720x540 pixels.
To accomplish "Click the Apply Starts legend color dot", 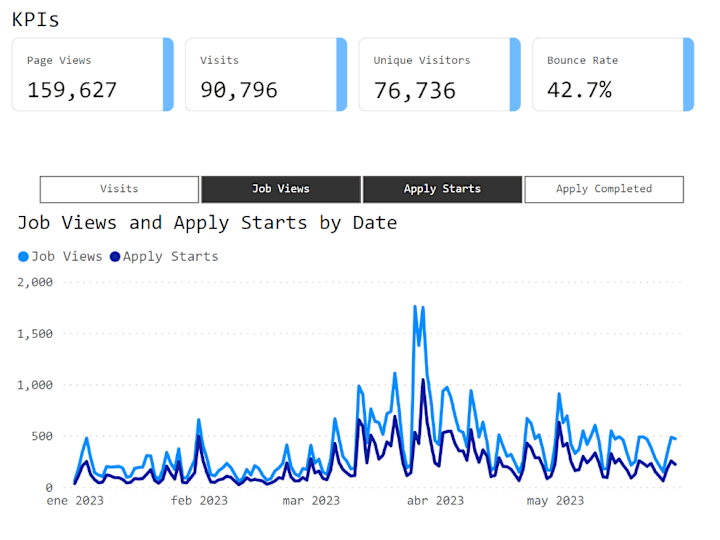I will click(x=115, y=257).
